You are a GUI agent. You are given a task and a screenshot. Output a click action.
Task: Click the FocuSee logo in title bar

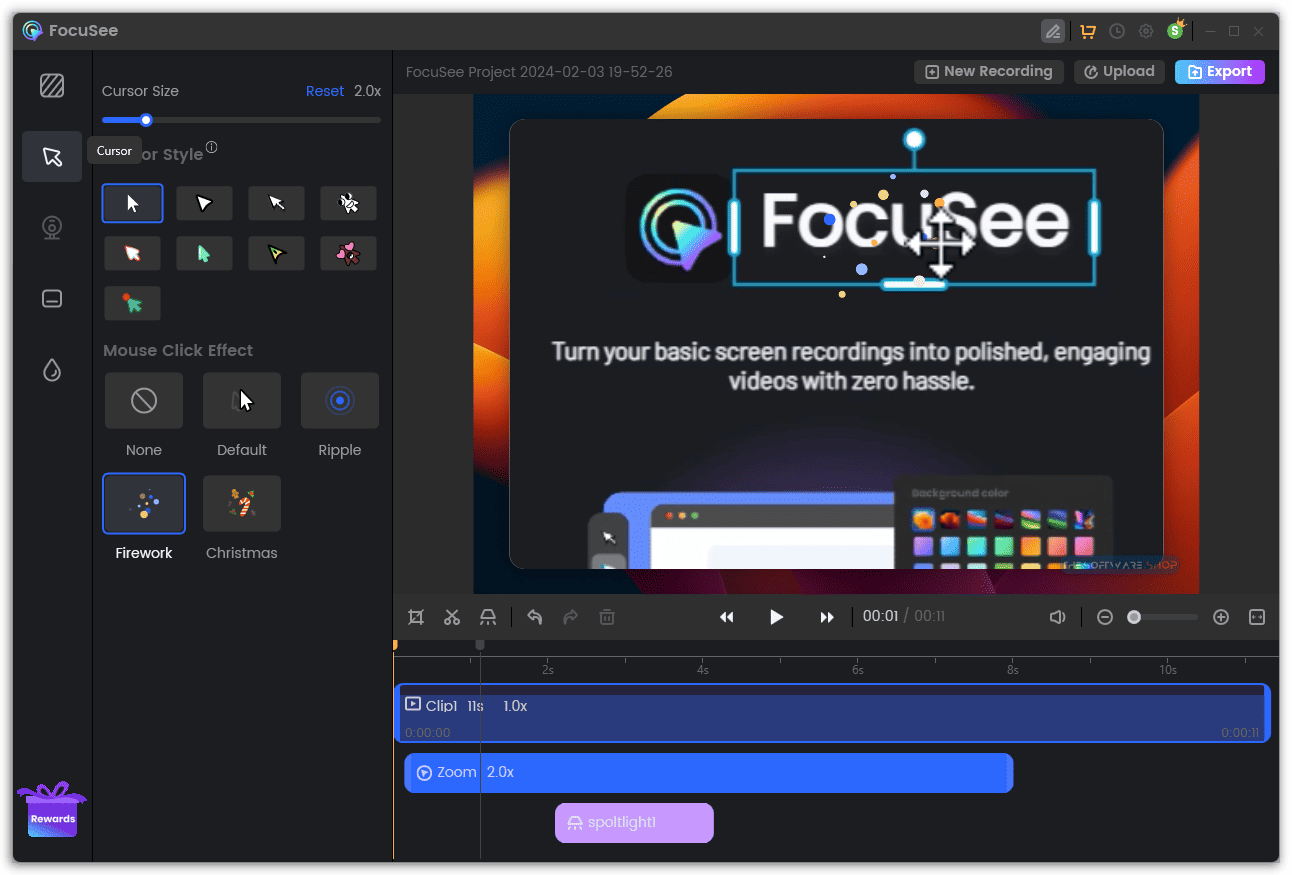coord(33,31)
